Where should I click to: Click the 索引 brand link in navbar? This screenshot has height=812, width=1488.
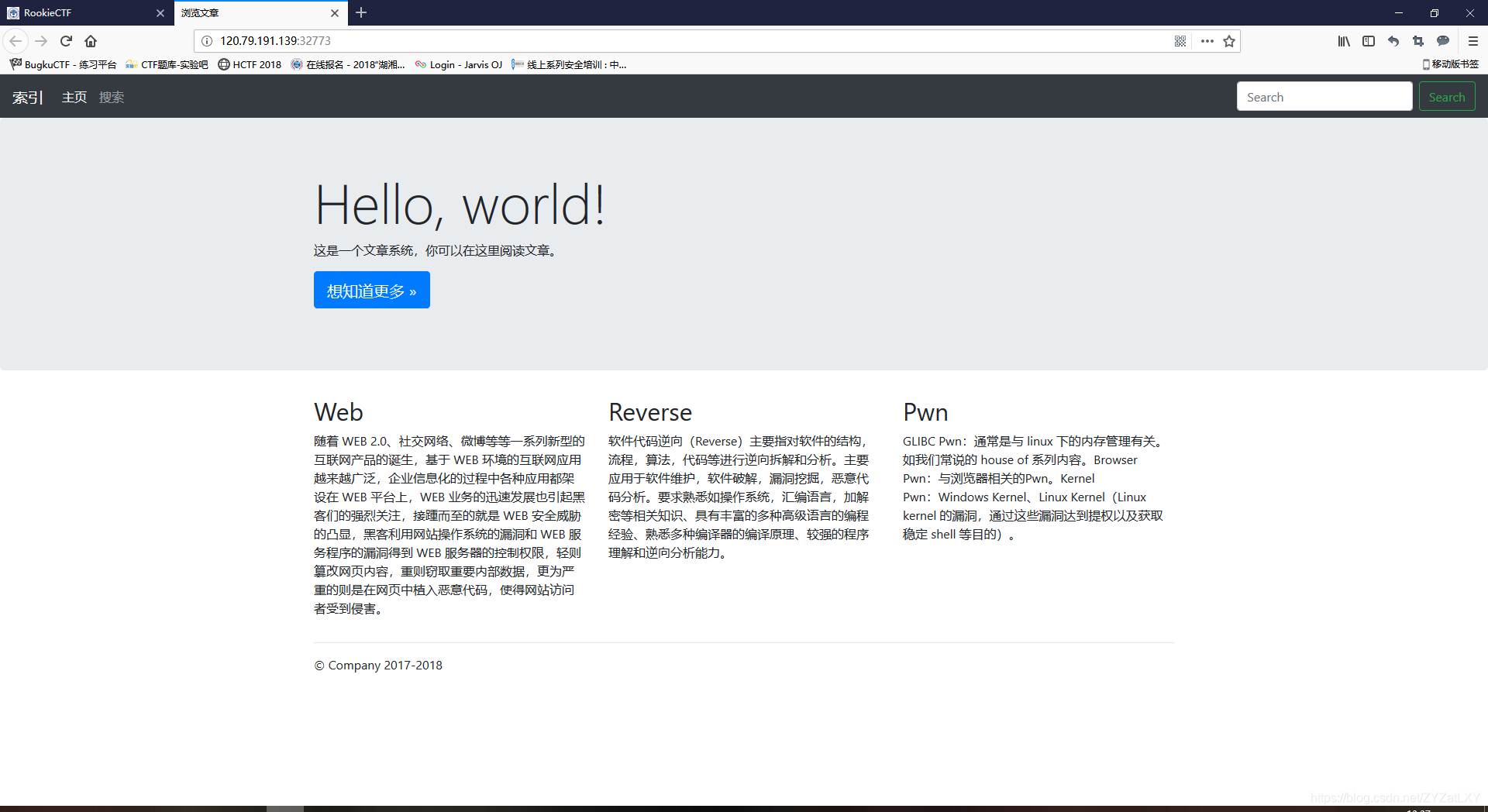pyautogui.click(x=27, y=97)
